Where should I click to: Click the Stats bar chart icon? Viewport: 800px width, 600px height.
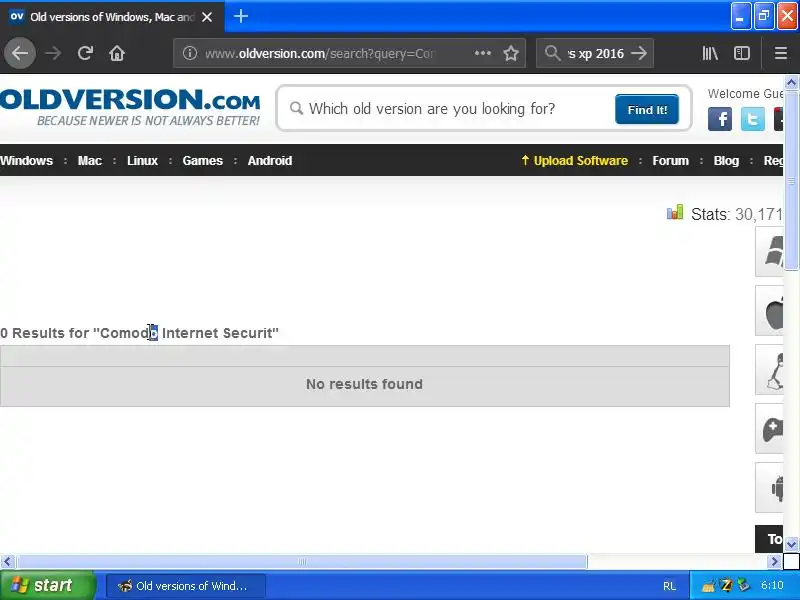(x=674, y=212)
